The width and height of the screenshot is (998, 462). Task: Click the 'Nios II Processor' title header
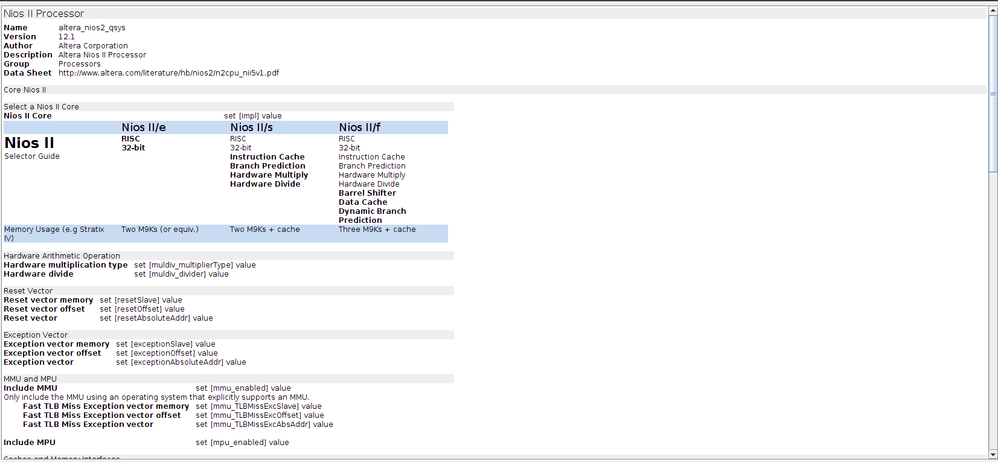coord(44,13)
